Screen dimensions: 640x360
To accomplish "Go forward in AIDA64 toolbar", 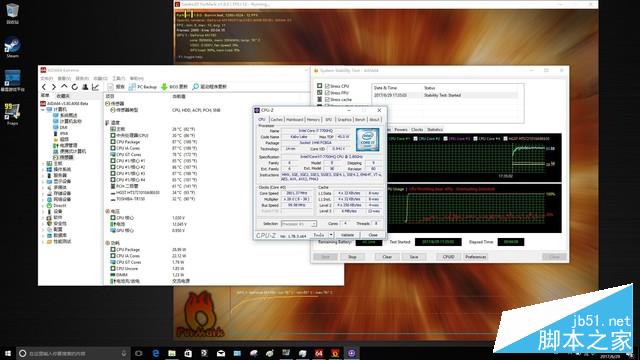I will pyautogui.click(x=53, y=87).
